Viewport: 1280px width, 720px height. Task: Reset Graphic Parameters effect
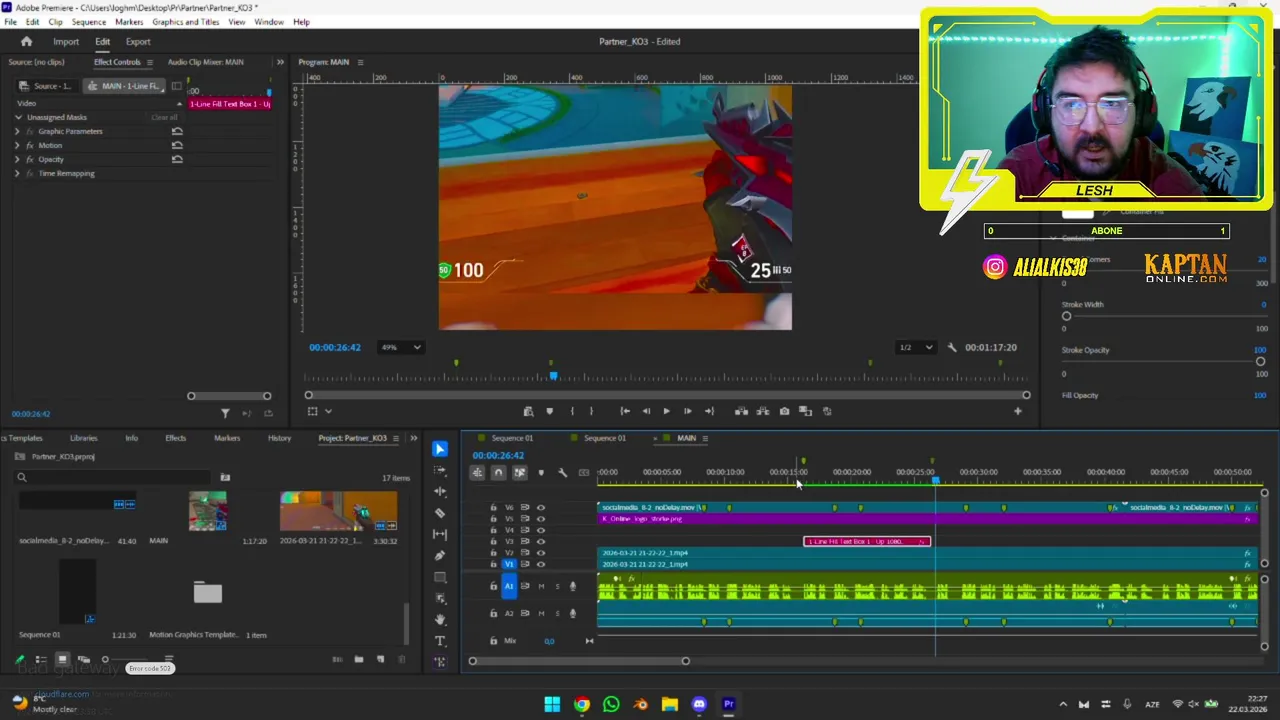click(x=177, y=131)
